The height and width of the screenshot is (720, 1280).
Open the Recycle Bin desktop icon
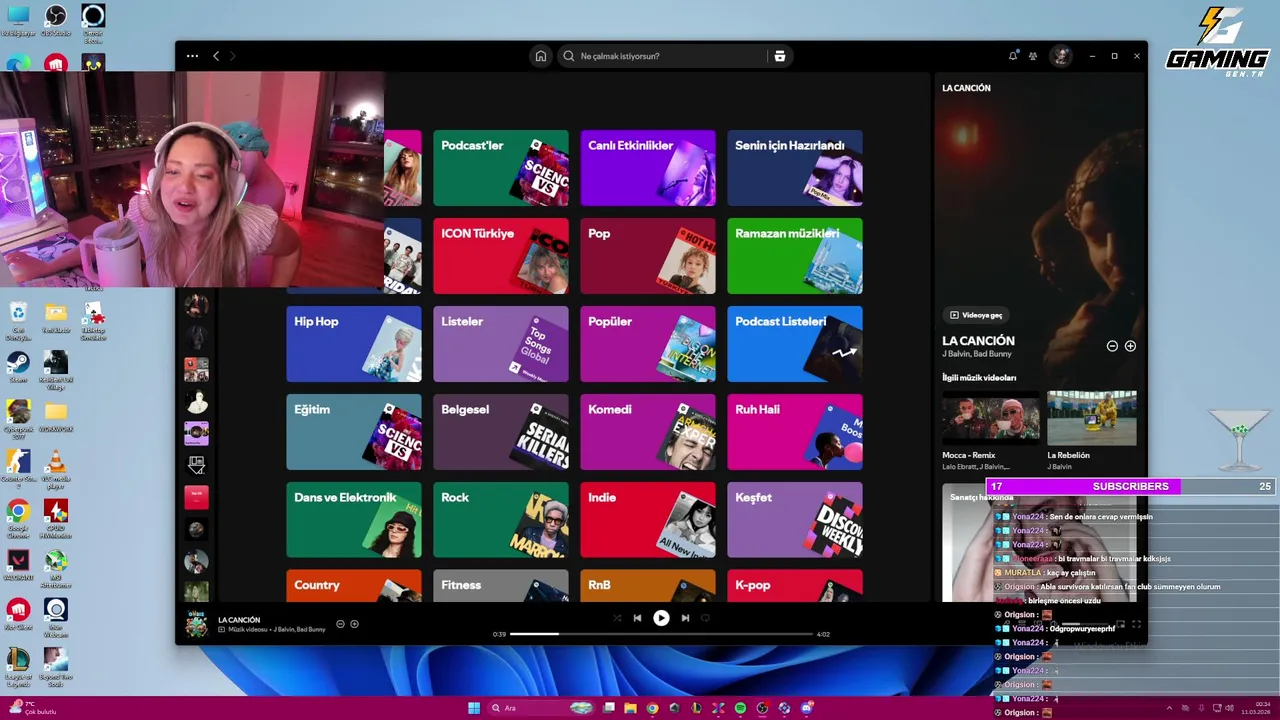click(18, 318)
